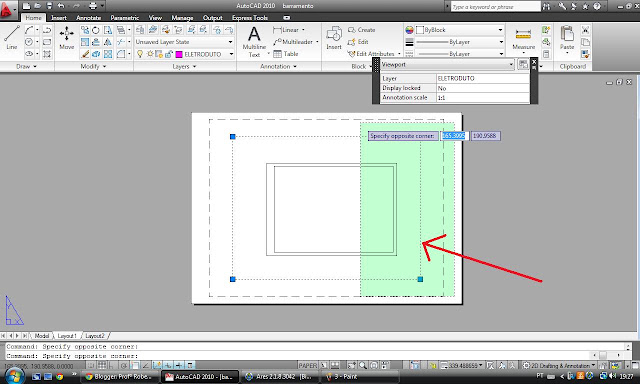Click the Multiline Text tool
The image size is (640, 384).
coord(254,41)
